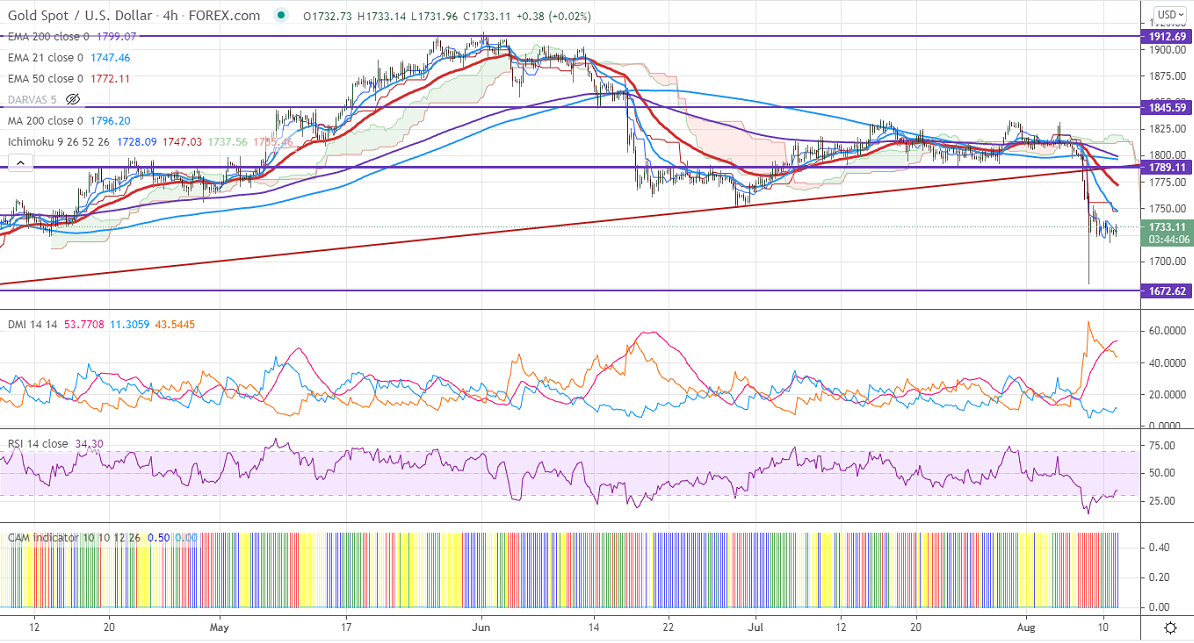Click the close price C1733.11

tap(485, 16)
